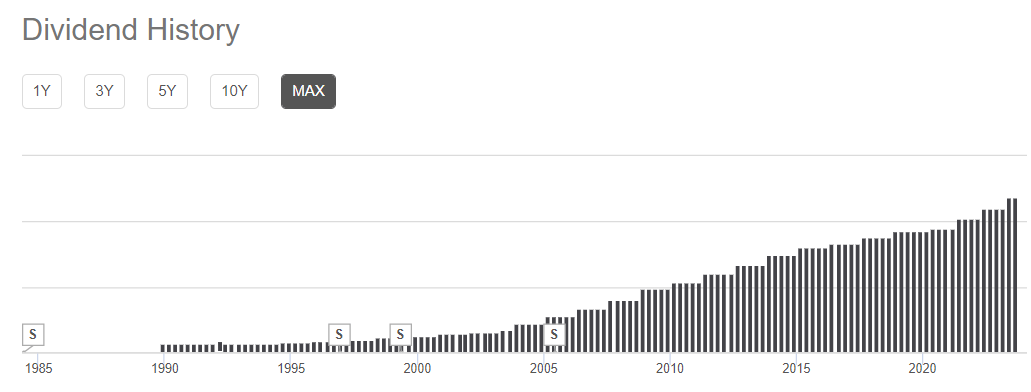Click the split marker at 1985

pyautogui.click(x=33, y=335)
